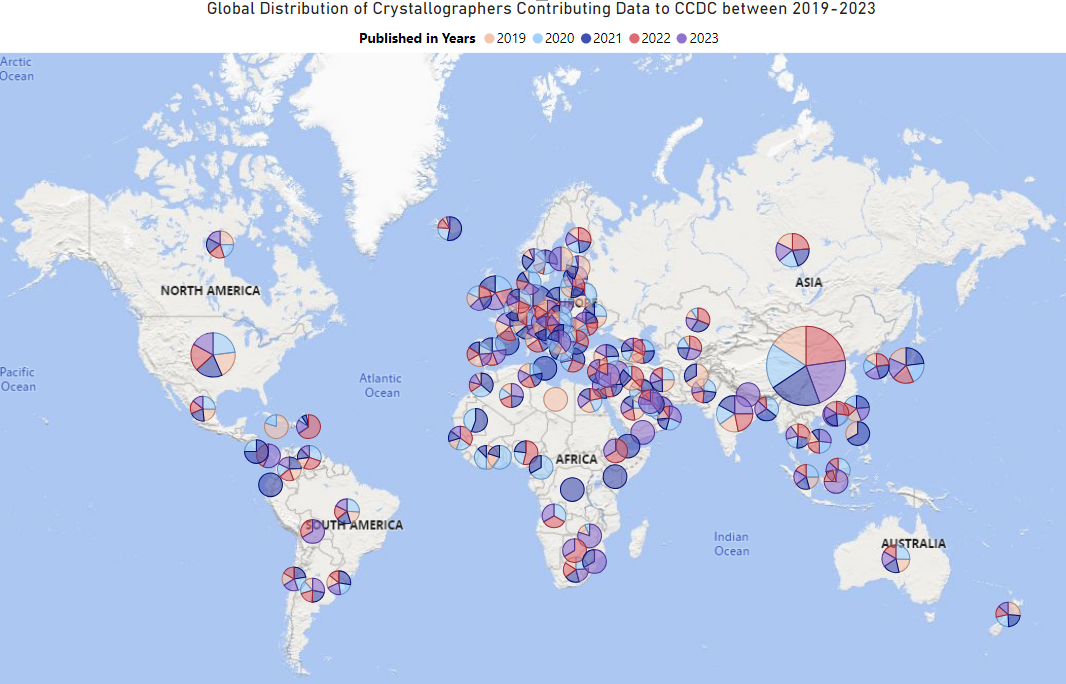Click the 'Published in Years' legend title
Image resolution: width=1066 pixels, height=684 pixels.
(417, 38)
